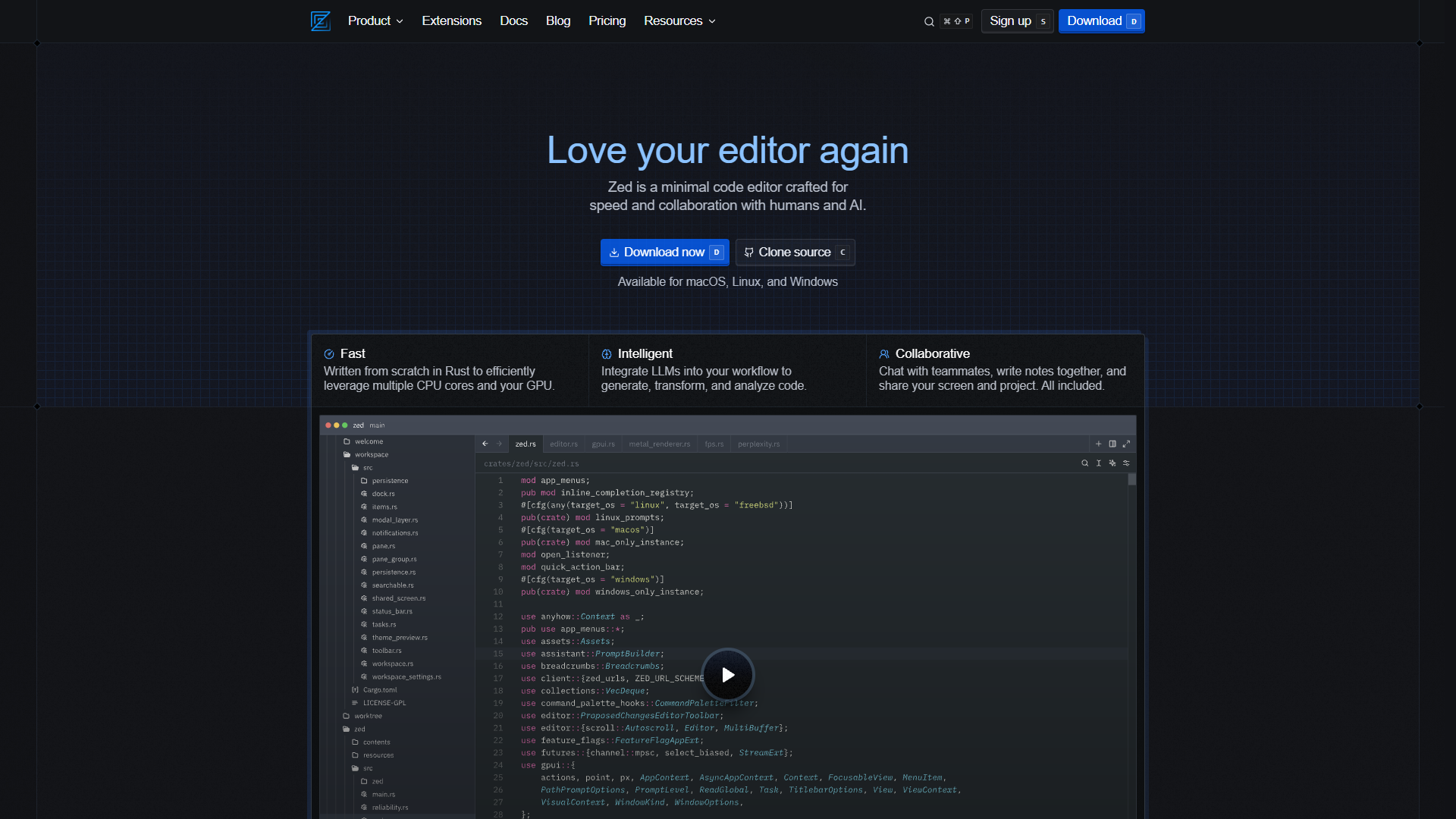Click the Download now button
This screenshot has height=819, width=1456.
pos(664,253)
